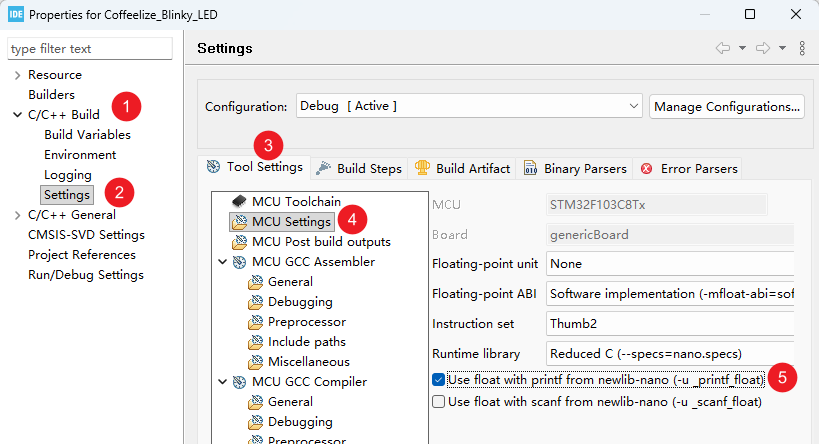Screen dimensions: 819x444
Task: Select Include paths under MCU GCC Assembler
Action: click(x=308, y=341)
